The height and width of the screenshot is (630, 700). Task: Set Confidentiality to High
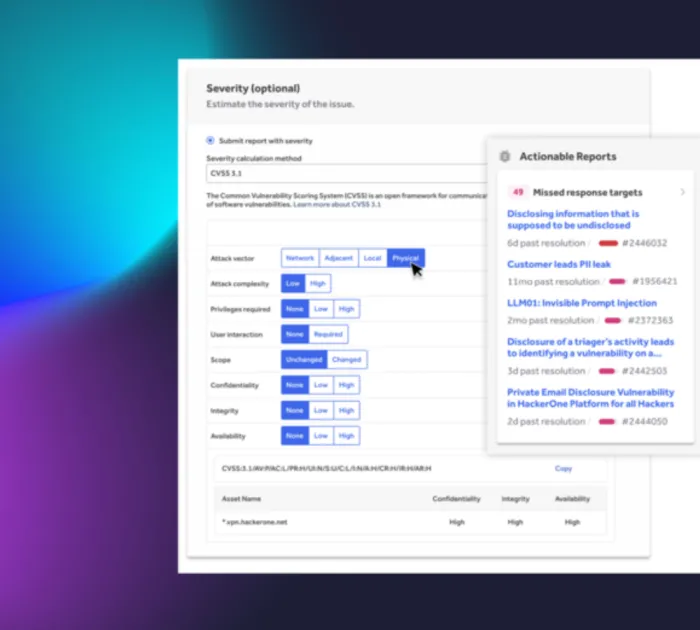coord(346,385)
